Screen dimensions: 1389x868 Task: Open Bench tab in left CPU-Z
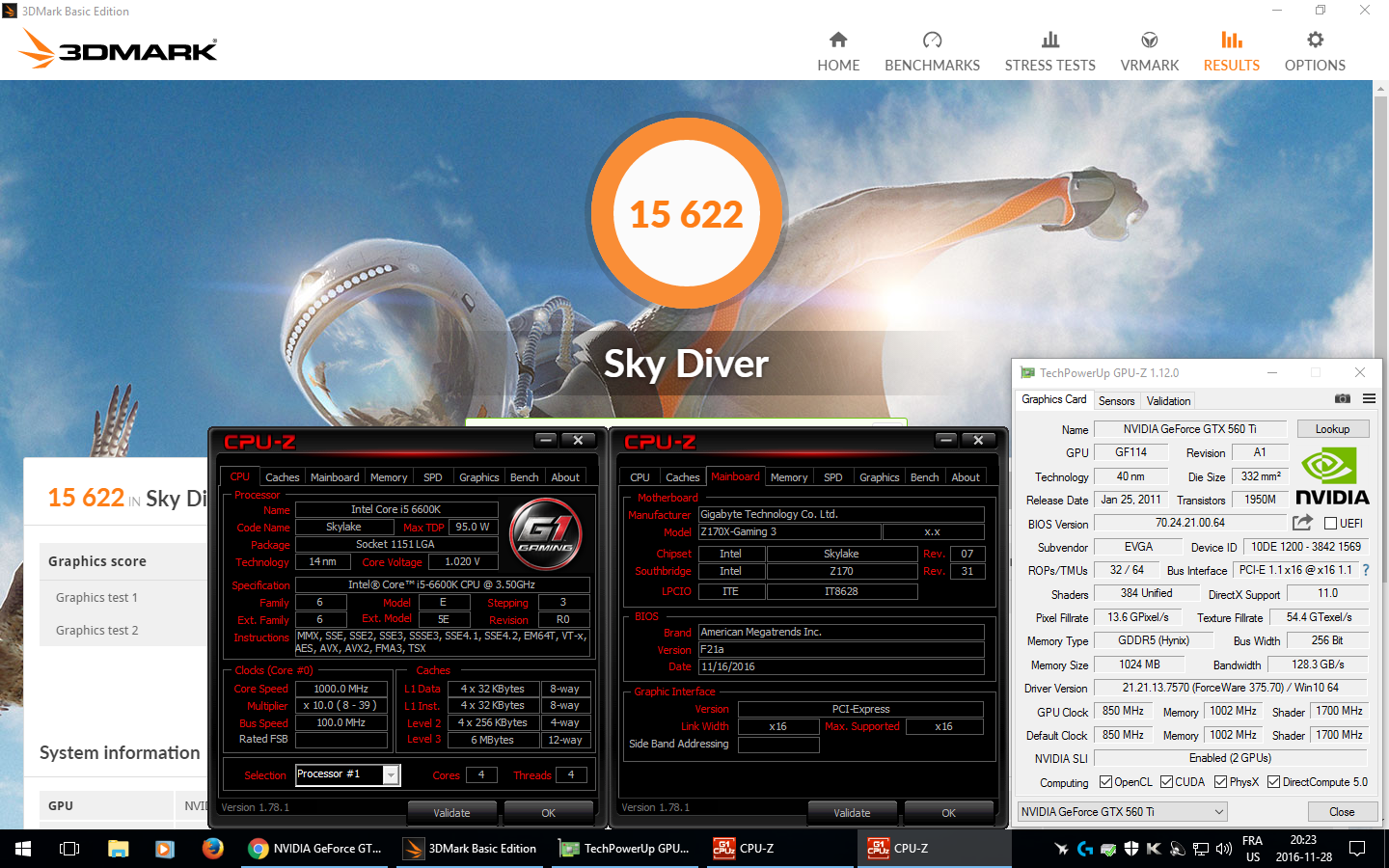click(525, 477)
